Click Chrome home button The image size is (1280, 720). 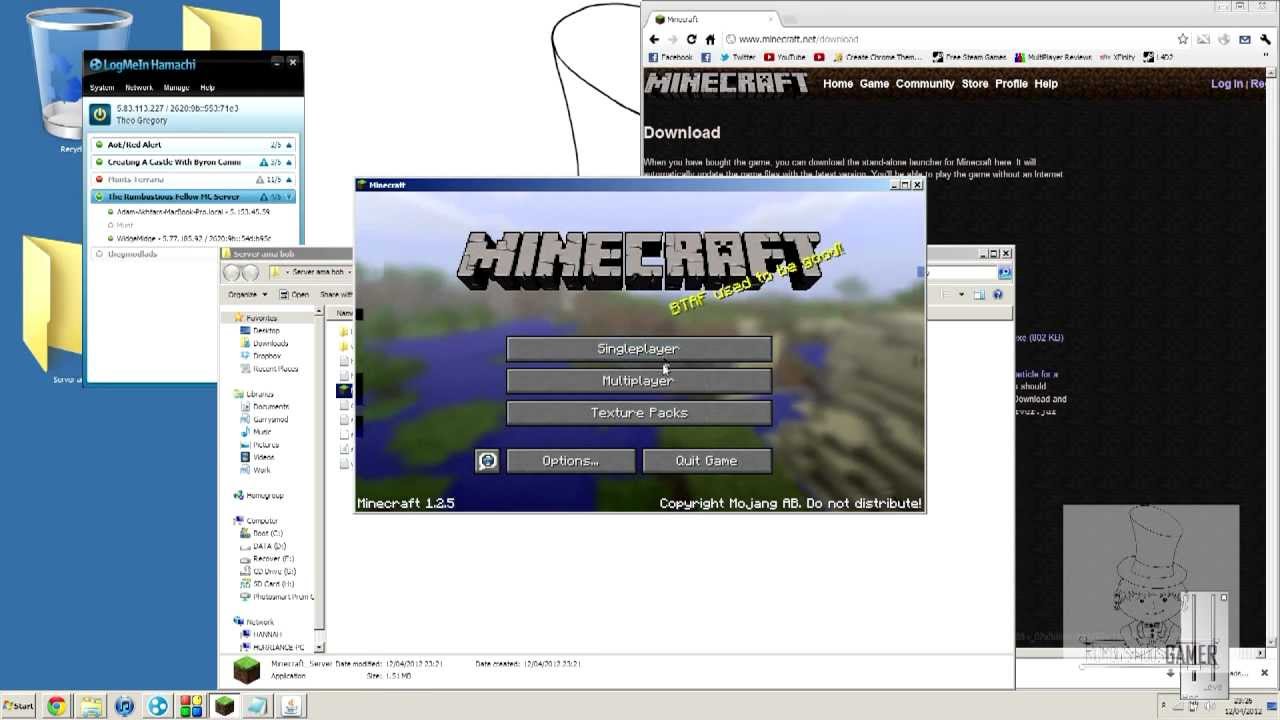click(x=710, y=39)
